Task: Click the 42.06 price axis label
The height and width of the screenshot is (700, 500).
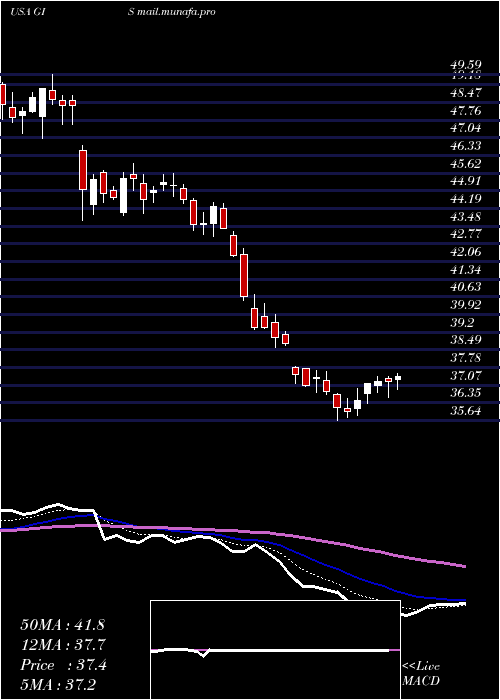Action: point(466,252)
